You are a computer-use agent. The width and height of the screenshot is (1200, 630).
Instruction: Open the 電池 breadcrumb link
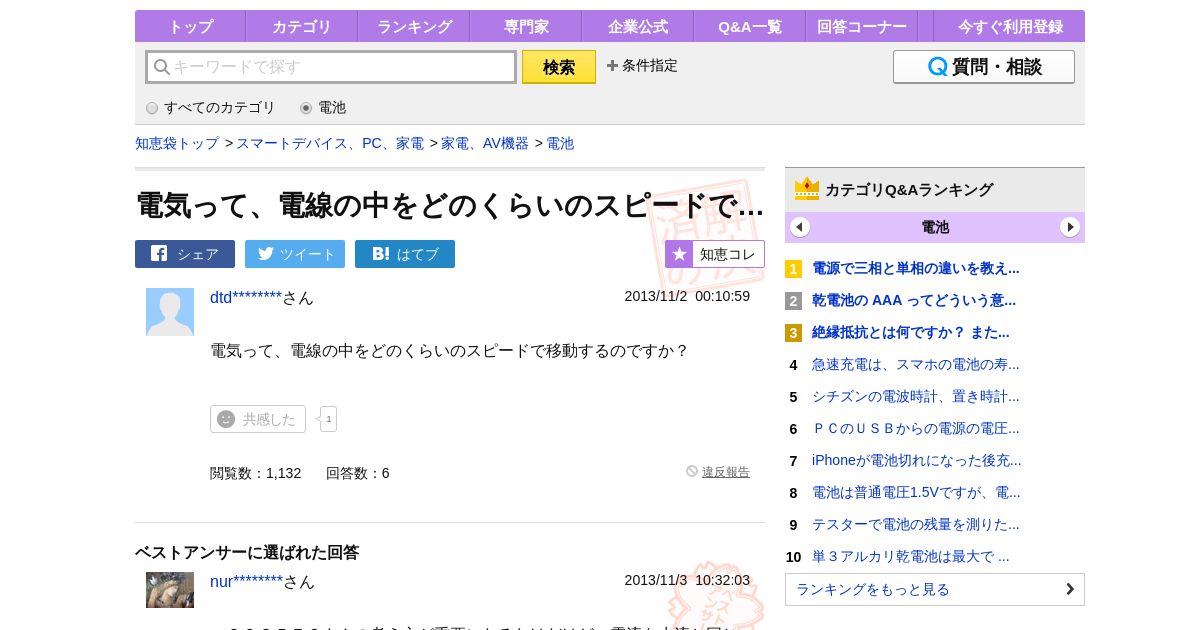[x=560, y=143]
